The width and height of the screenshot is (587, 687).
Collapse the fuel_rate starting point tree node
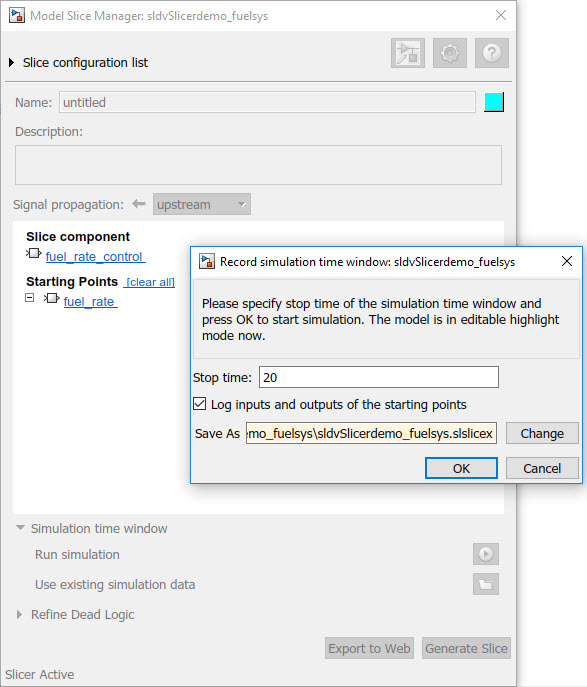click(x=29, y=298)
